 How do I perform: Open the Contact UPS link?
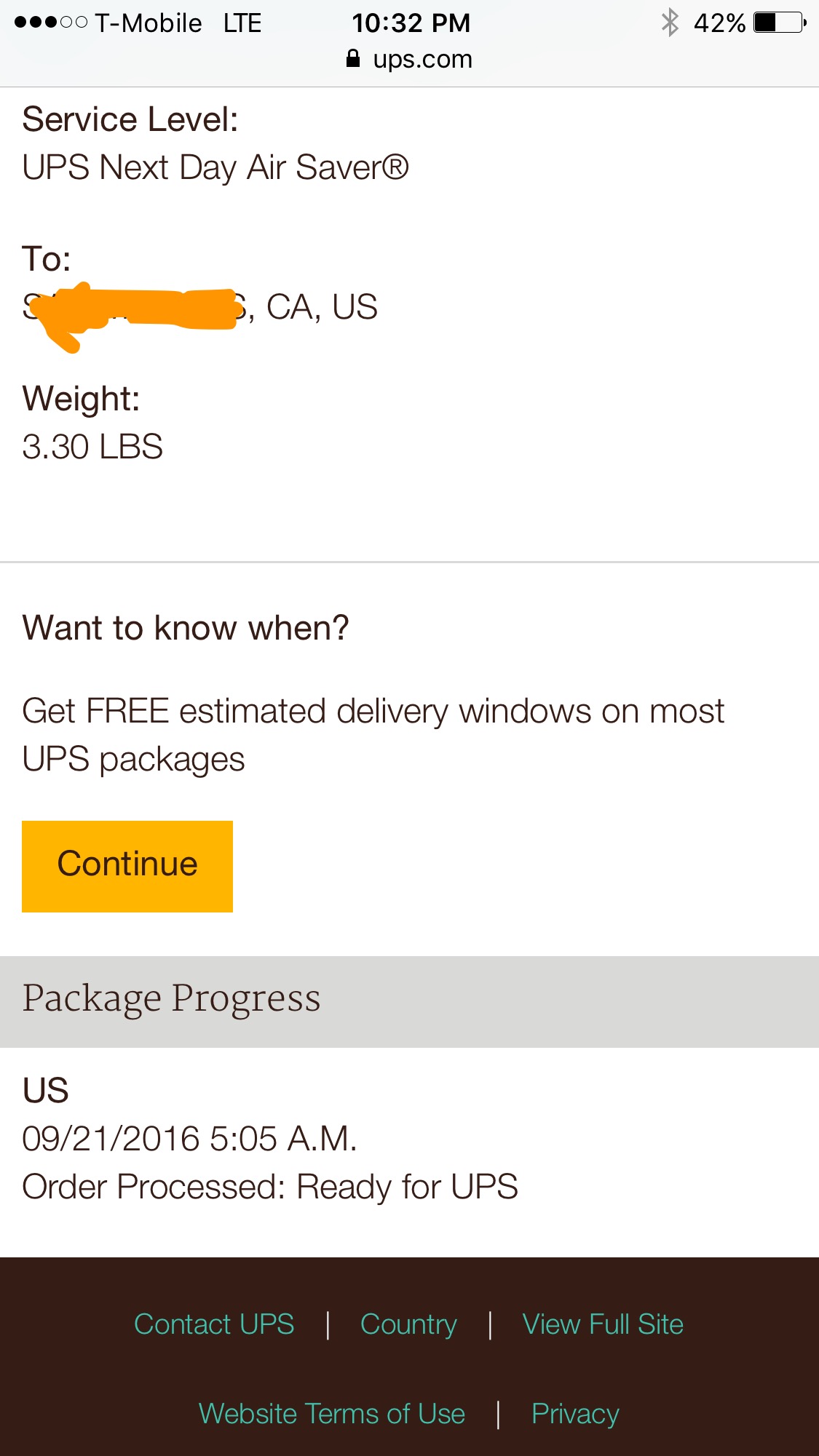point(214,1324)
